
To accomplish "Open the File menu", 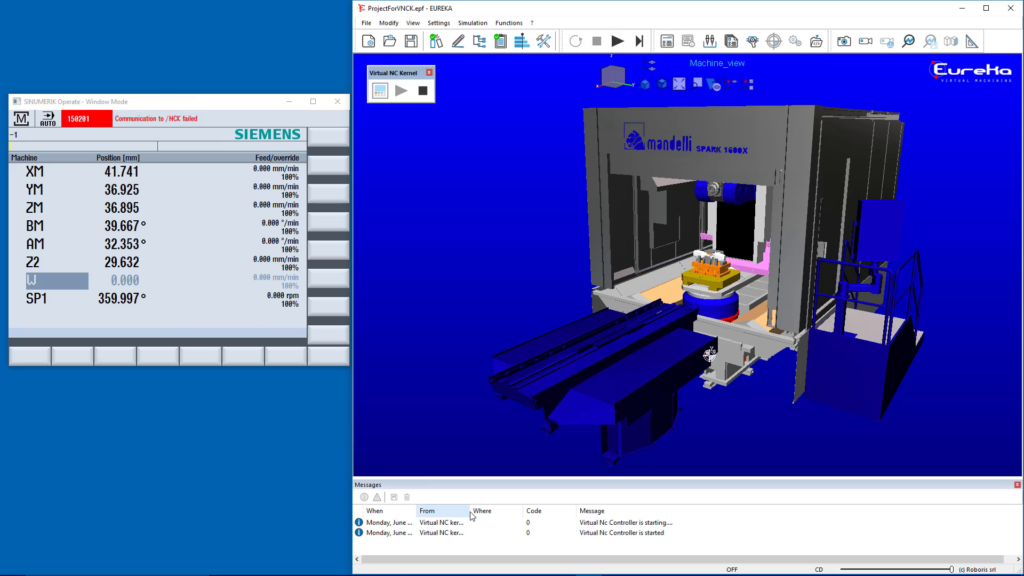I will [366, 23].
